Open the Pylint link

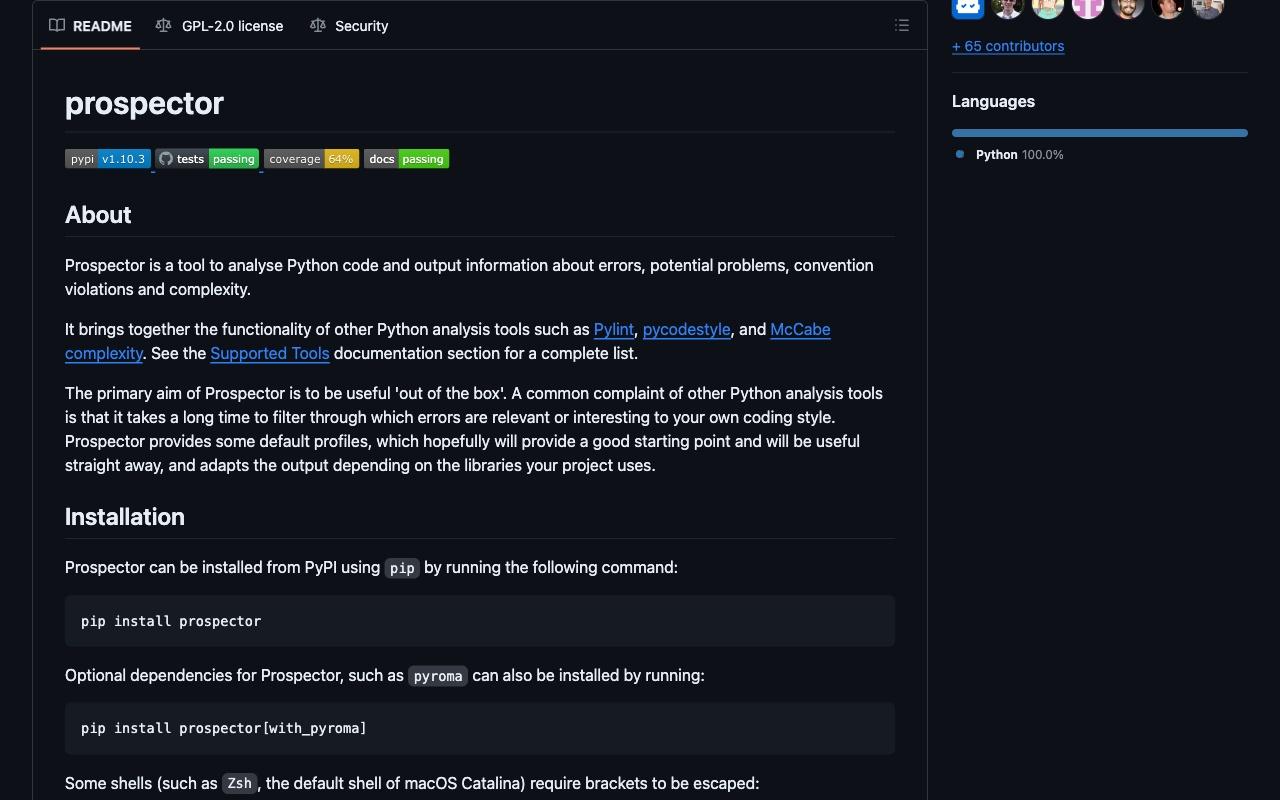[x=614, y=329]
